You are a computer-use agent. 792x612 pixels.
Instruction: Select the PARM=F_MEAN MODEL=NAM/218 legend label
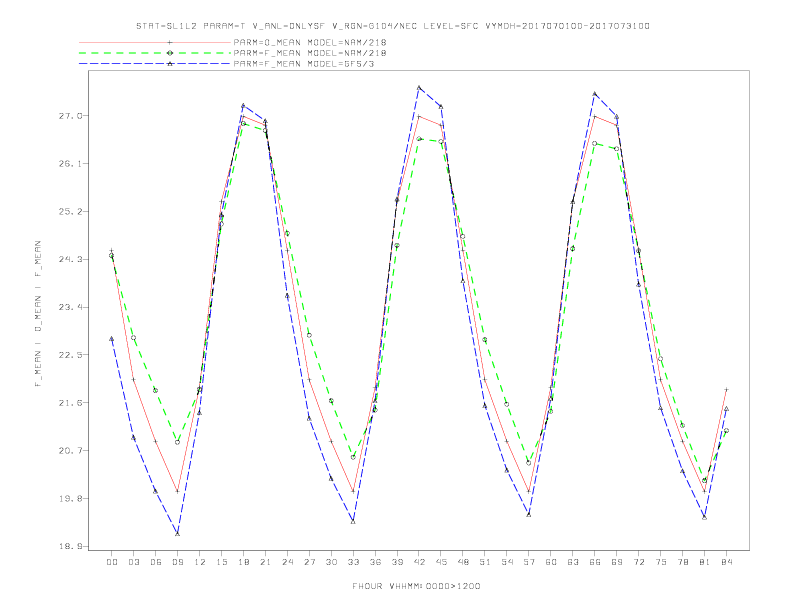[310, 53]
